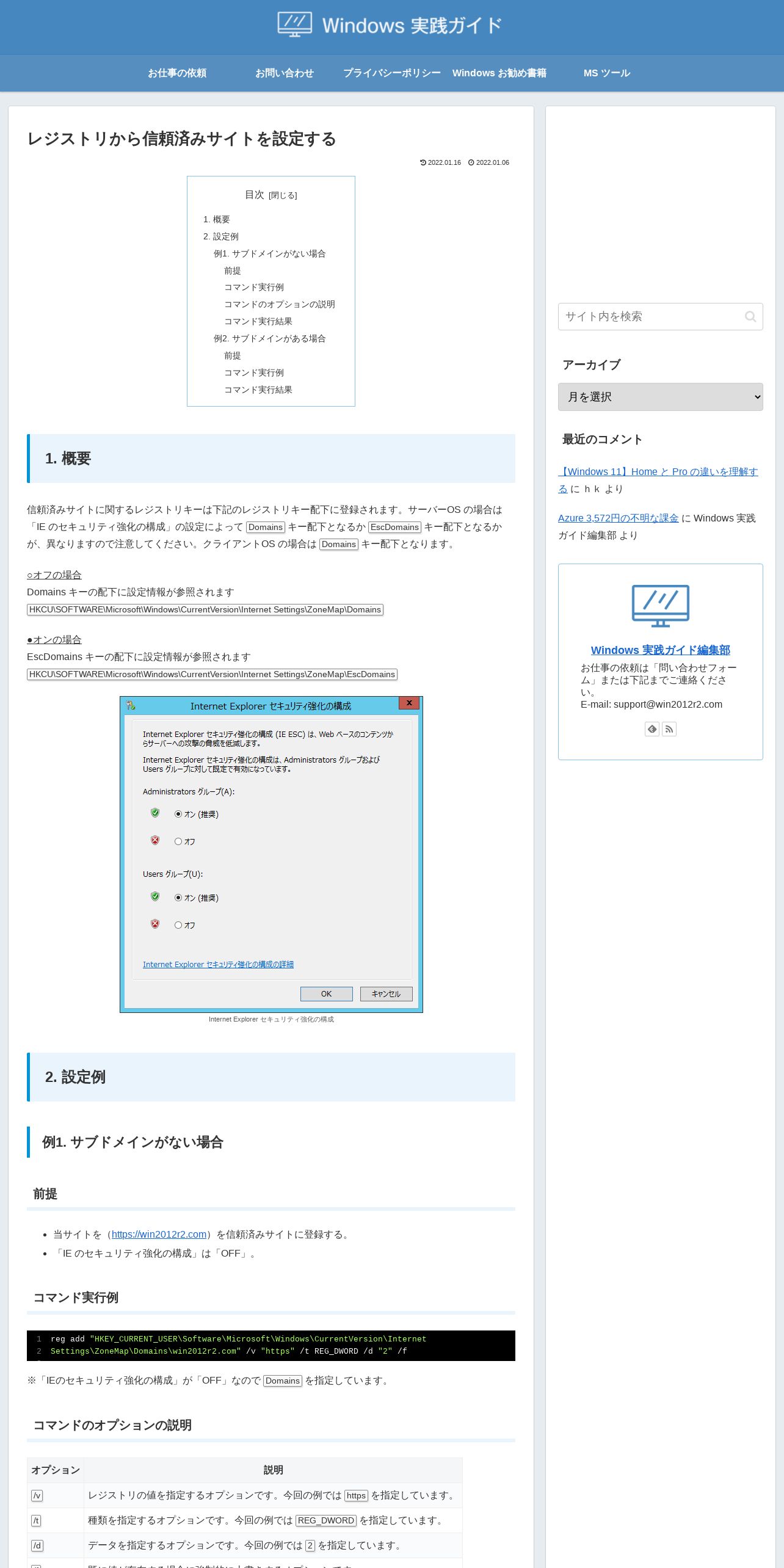Open the https://win2012r2.com link
784x1568 pixels.
tap(159, 1234)
